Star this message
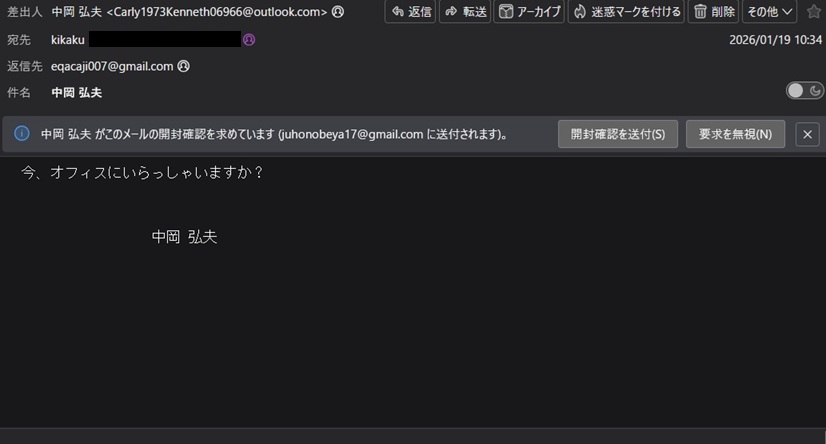 pyautogui.click(x=813, y=12)
